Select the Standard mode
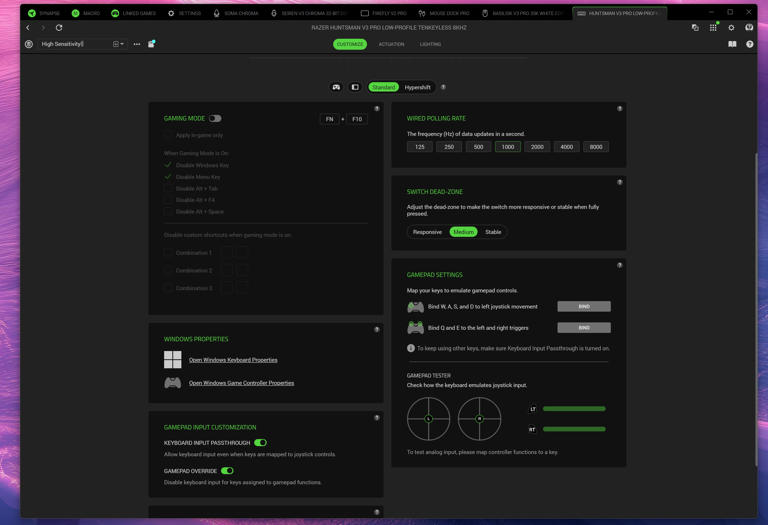The image size is (768, 525). tap(384, 87)
